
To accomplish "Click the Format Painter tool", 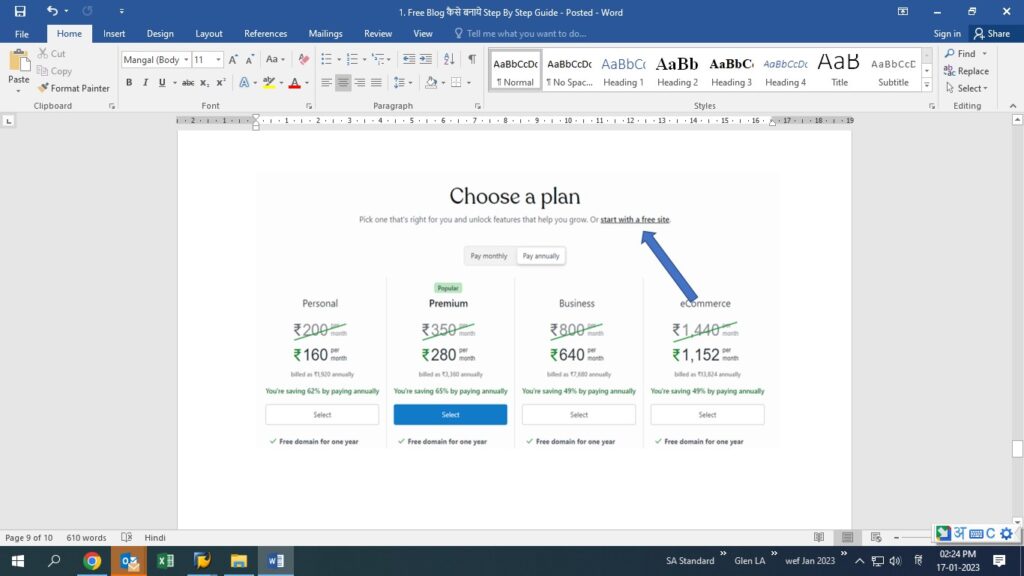I will [74, 88].
